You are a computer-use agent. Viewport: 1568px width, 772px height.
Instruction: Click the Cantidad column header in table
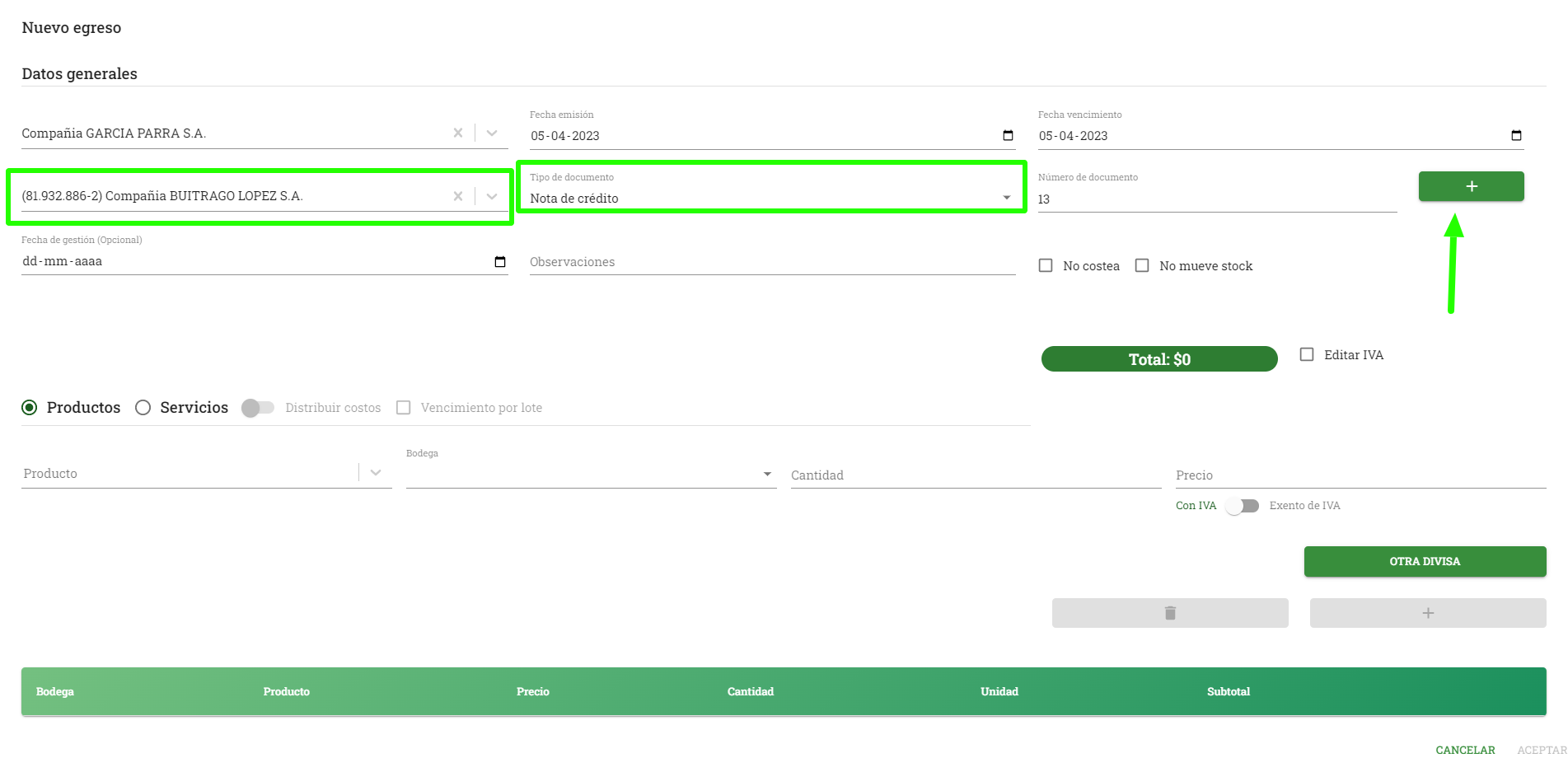pyautogui.click(x=751, y=691)
